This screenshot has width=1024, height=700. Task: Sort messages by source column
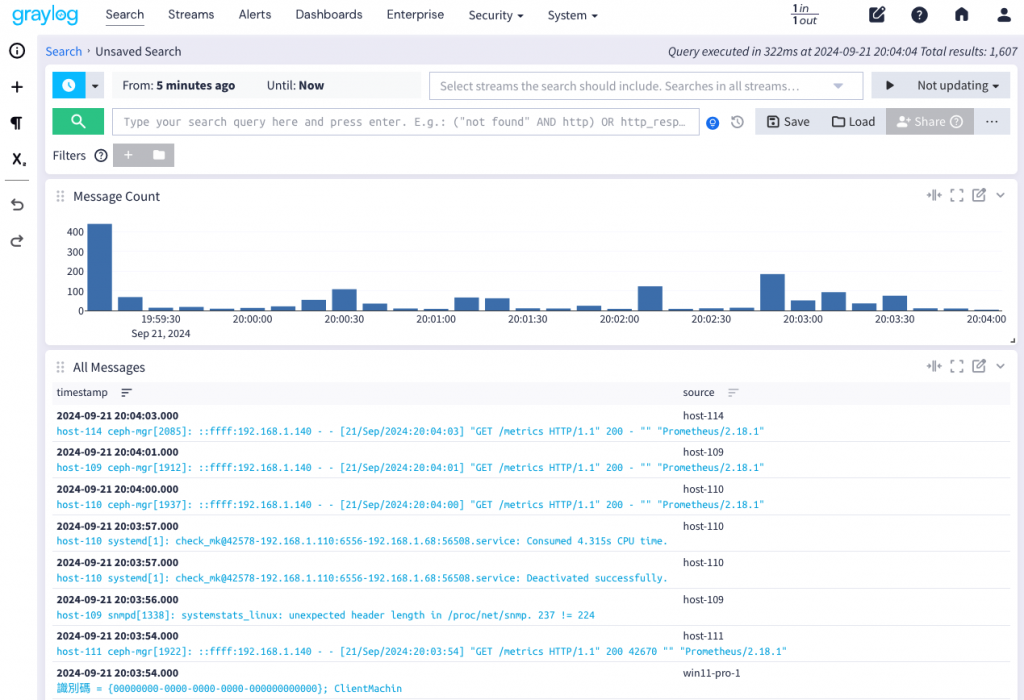point(733,392)
